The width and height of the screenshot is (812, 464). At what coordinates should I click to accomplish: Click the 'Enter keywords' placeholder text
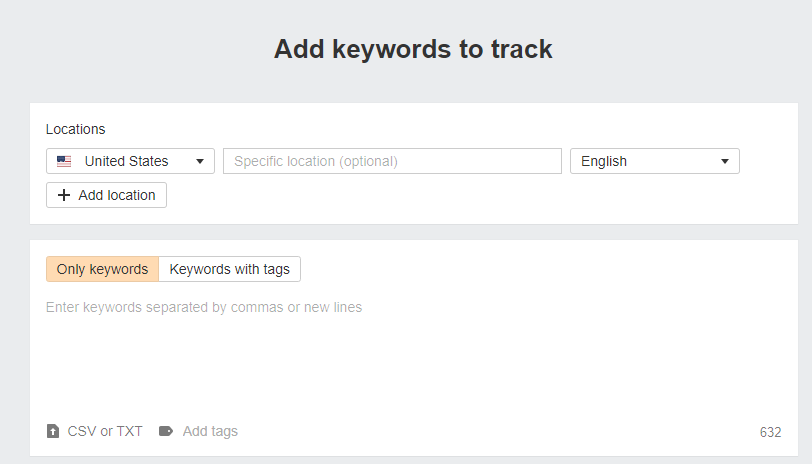click(204, 307)
